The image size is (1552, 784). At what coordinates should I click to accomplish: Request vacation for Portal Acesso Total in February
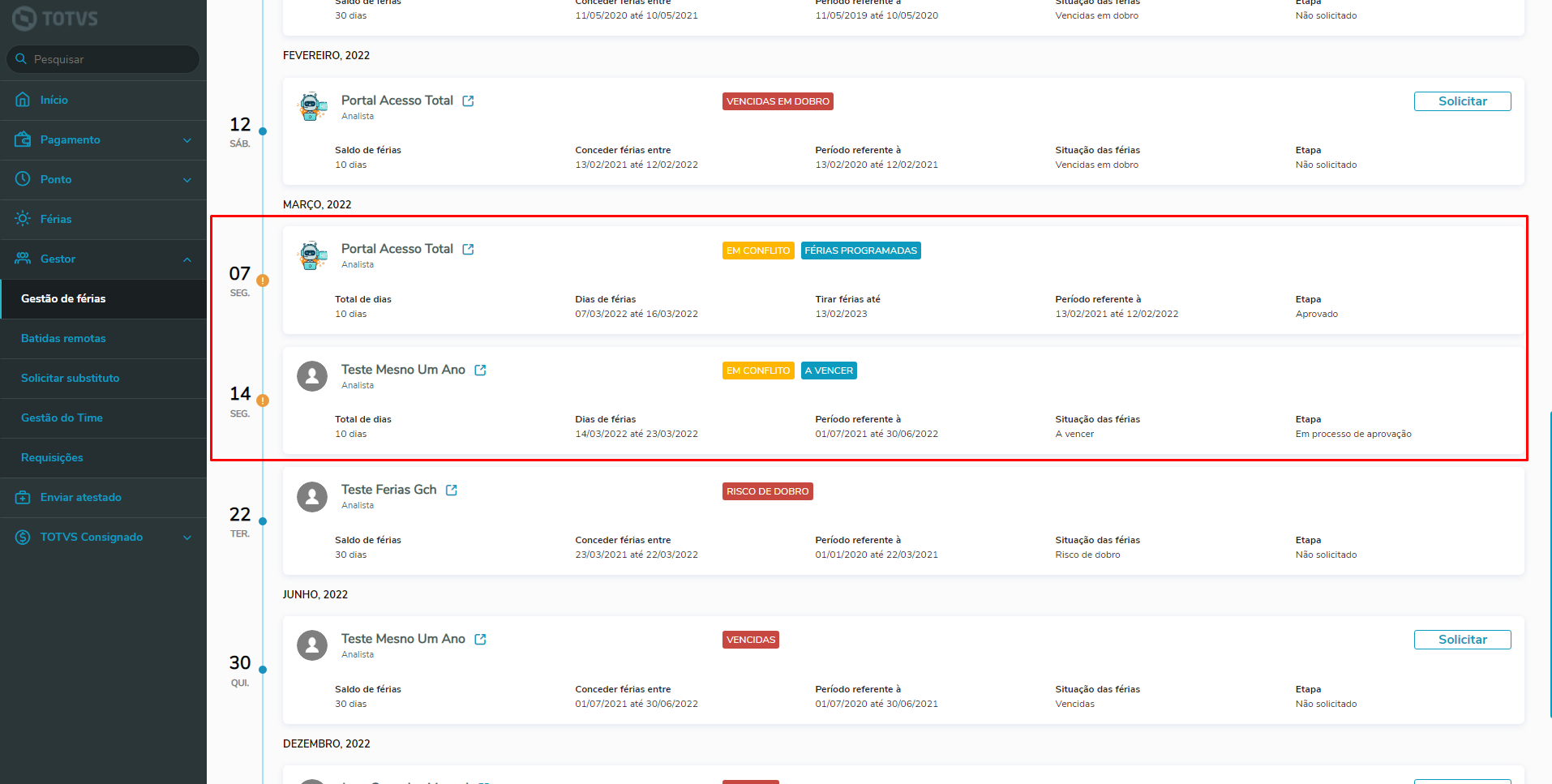click(x=1462, y=101)
